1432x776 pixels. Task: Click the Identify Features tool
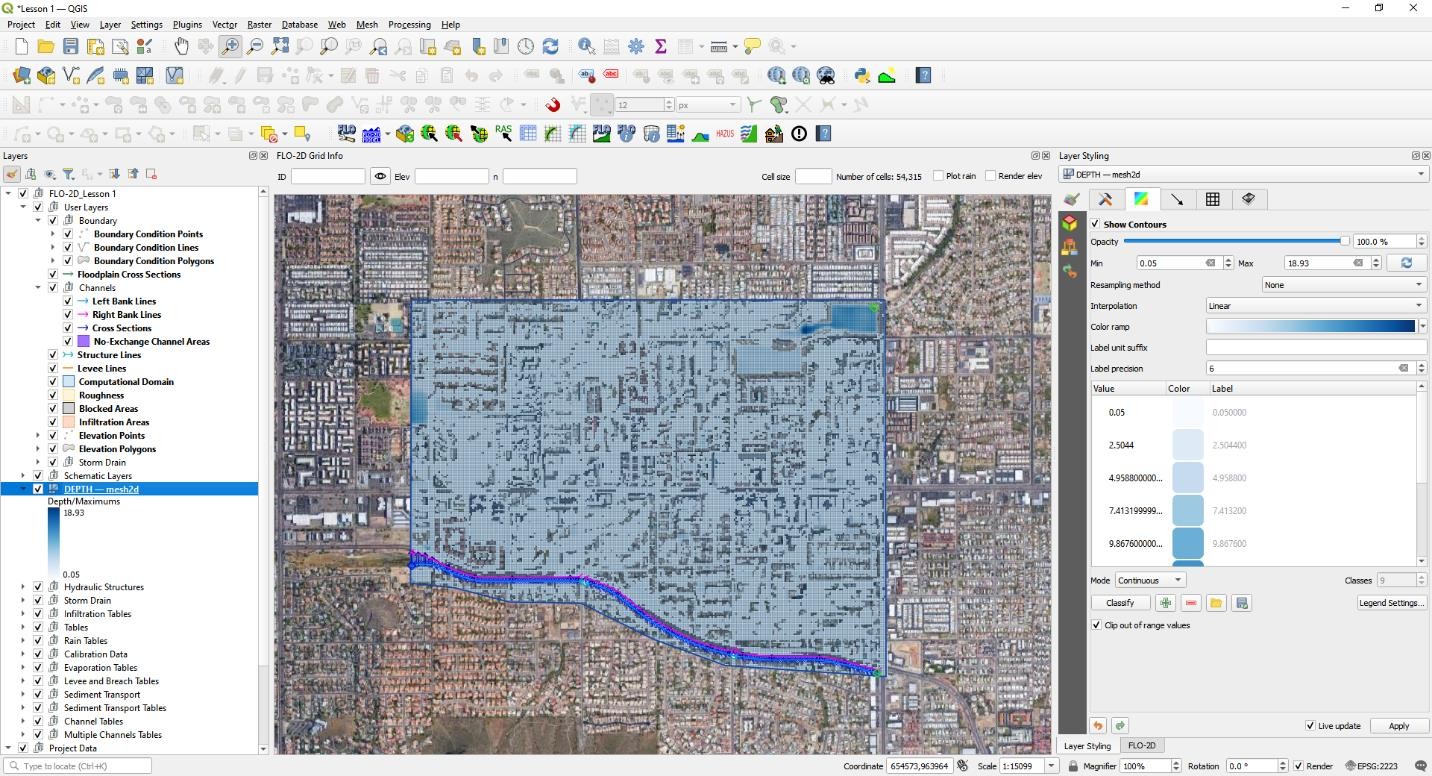[587, 46]
